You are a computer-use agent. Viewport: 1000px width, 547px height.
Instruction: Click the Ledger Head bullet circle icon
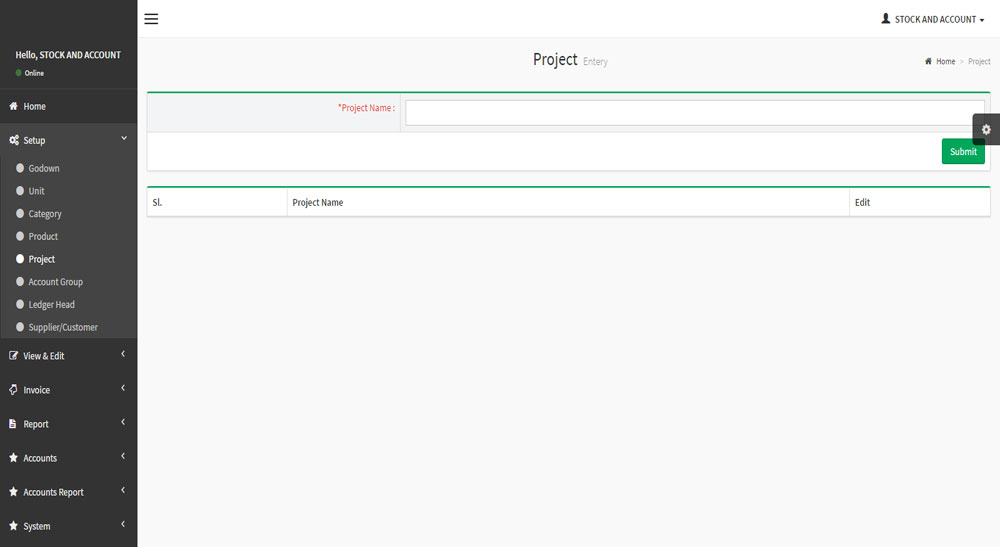pos(20,304)
